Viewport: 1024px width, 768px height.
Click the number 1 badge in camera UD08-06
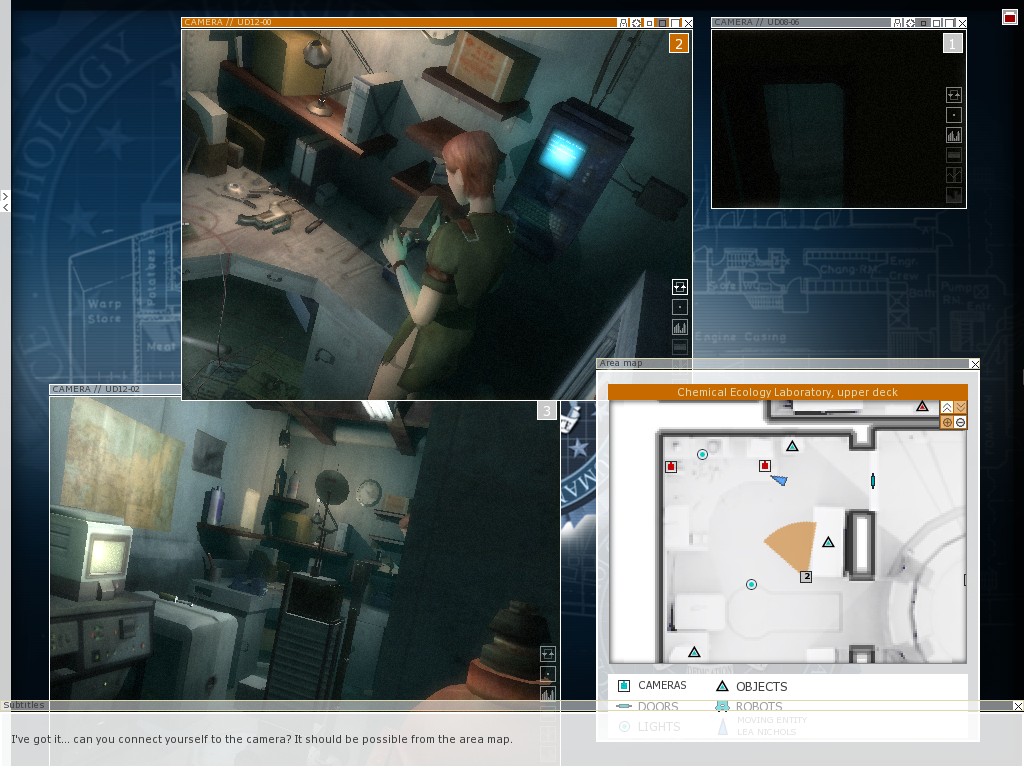(x=952, y=43)
